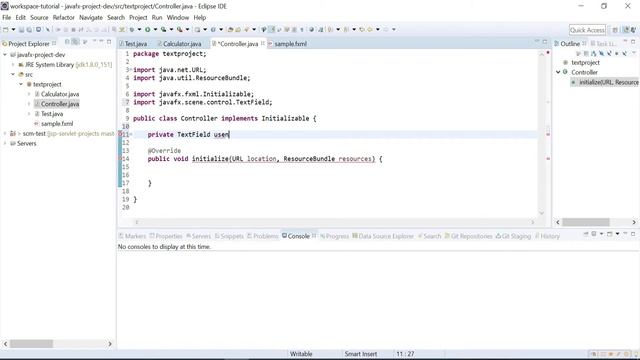This screenshot has width=640, height=360.
Task: Collapse the Controller class in Outline
Action: click(x=558, y=72)
